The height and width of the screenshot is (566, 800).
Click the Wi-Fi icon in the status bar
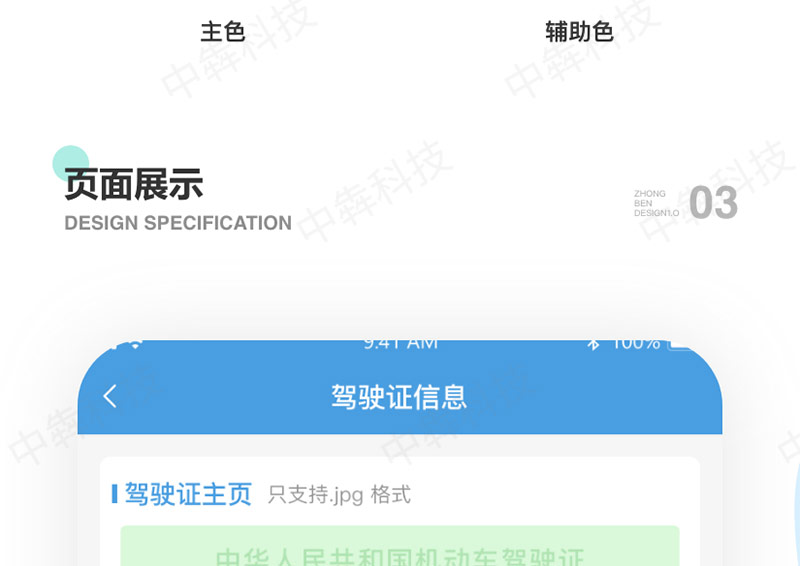135,344
